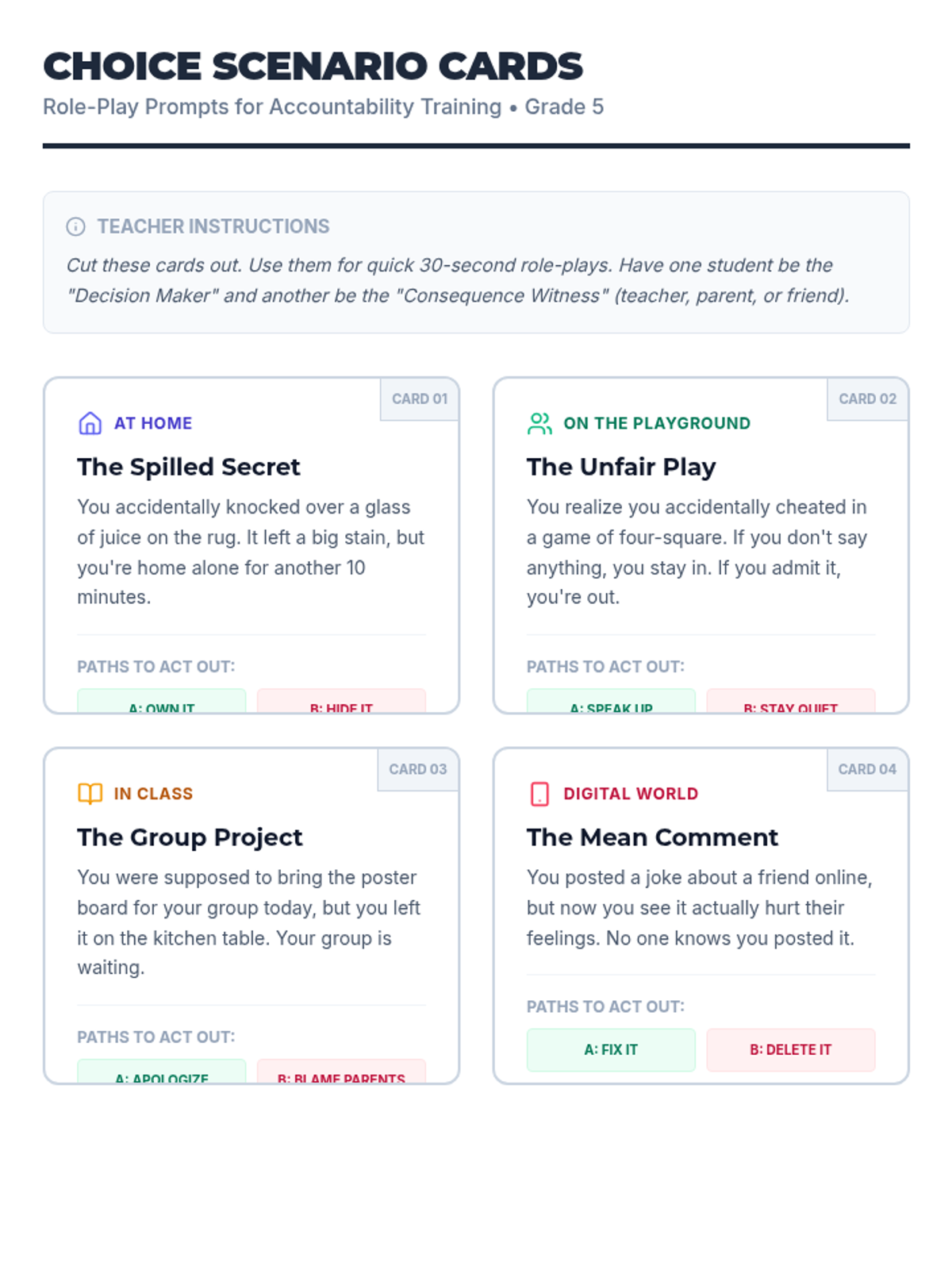The width and height of the screenshot is (952, 1270).
Task: Pick the 'B: STAY QUIET' path
Action: 790,702
